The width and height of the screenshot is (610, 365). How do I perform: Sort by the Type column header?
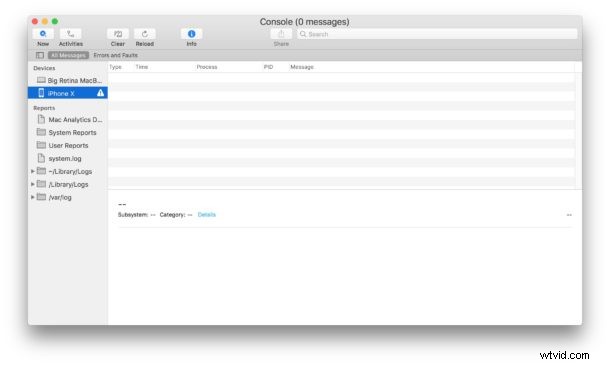(x=116, y=67)
